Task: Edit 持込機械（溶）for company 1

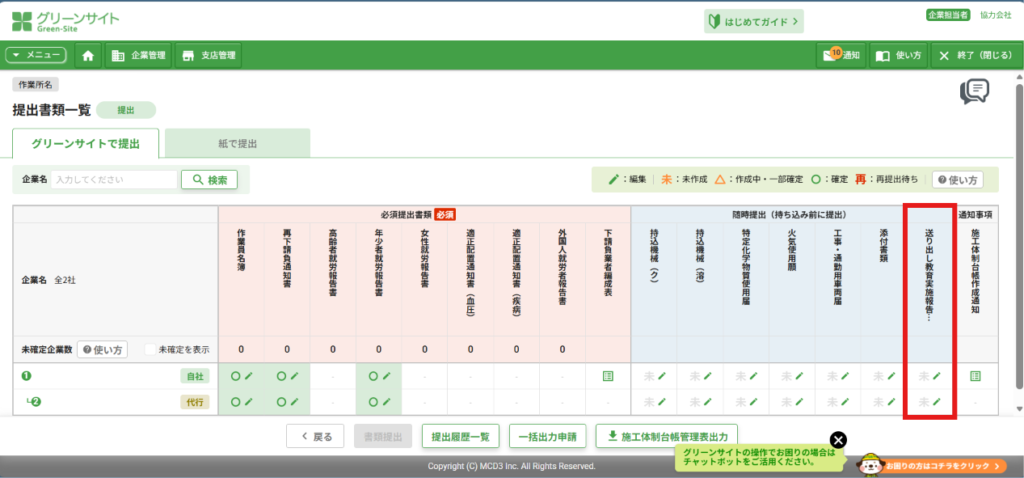Action: click(707, 376)
